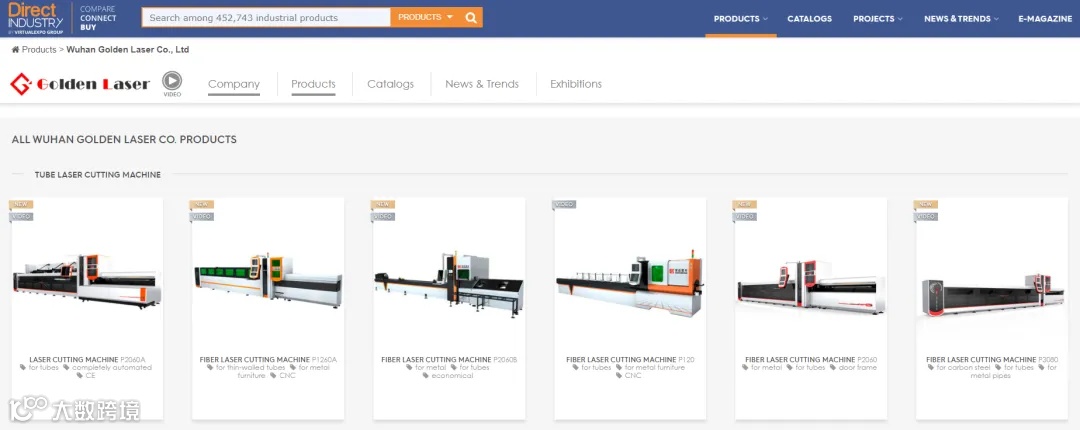This screenshot has width=1080, height=430.
Task: Click the DirectIndustry logo
Action: [x=35, y=18]
